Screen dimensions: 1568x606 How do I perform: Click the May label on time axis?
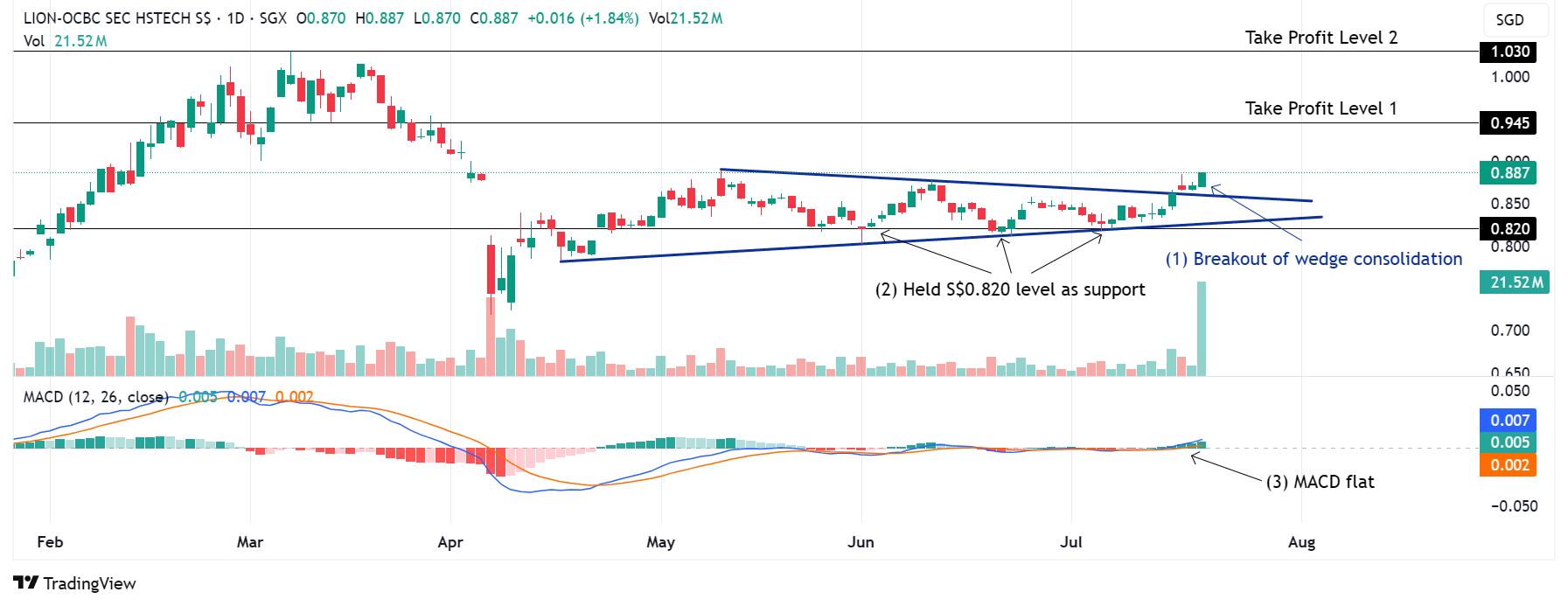[661, 542]
